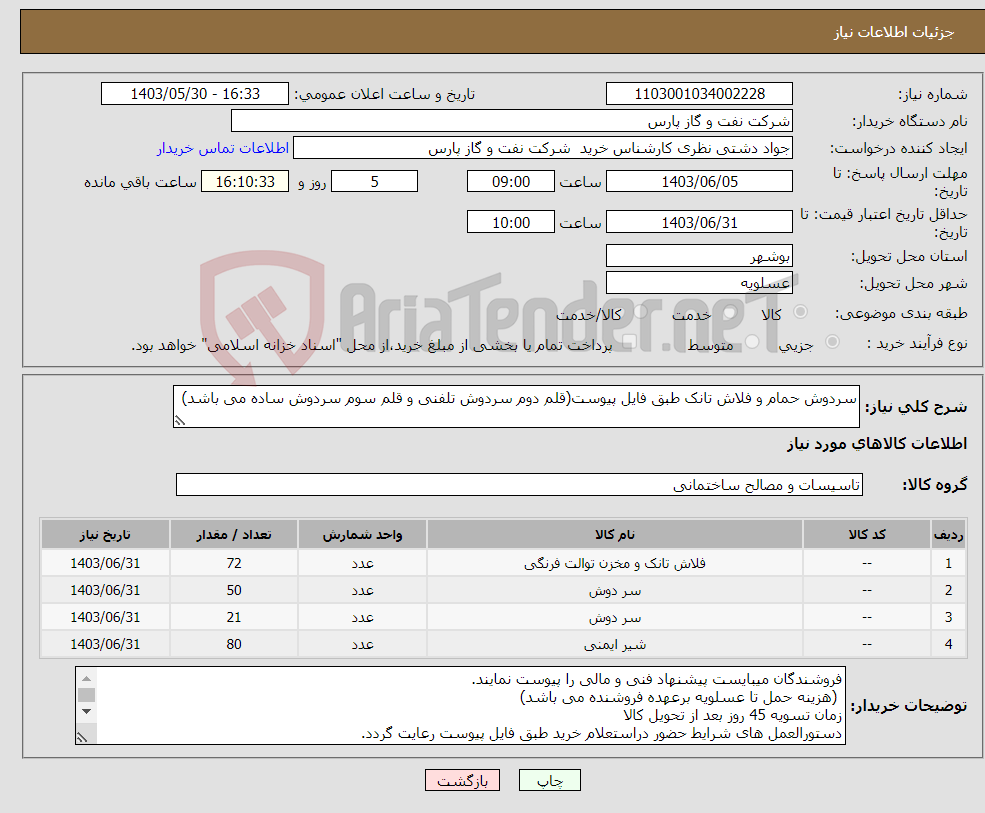985x813 pixels.
Task: Click quantity cell 80
Action: (x=234, y=645)
